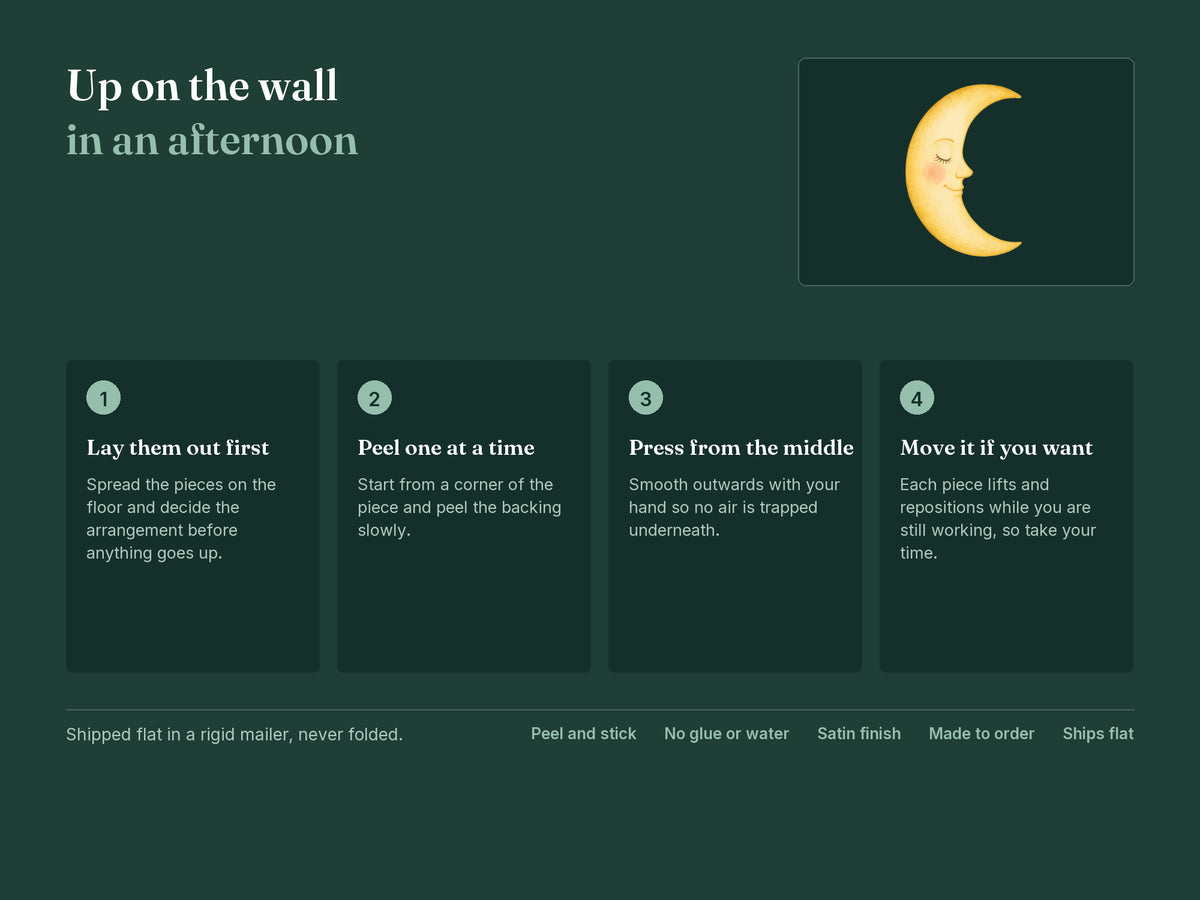Click the 'Spread the pieces on the floor' description
The image size is (1200, 900).
181,519
